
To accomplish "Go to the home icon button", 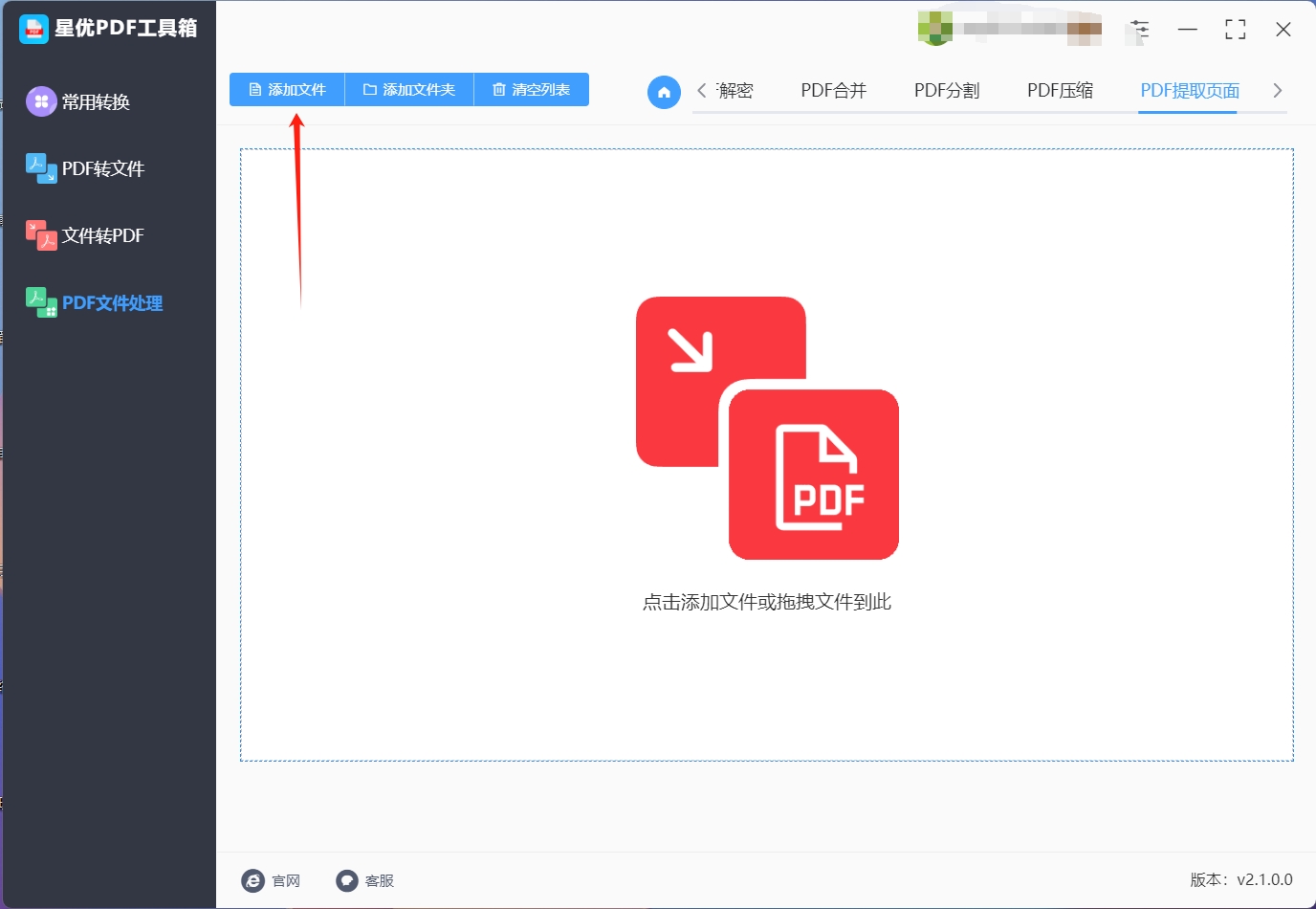I will point(664,92).
